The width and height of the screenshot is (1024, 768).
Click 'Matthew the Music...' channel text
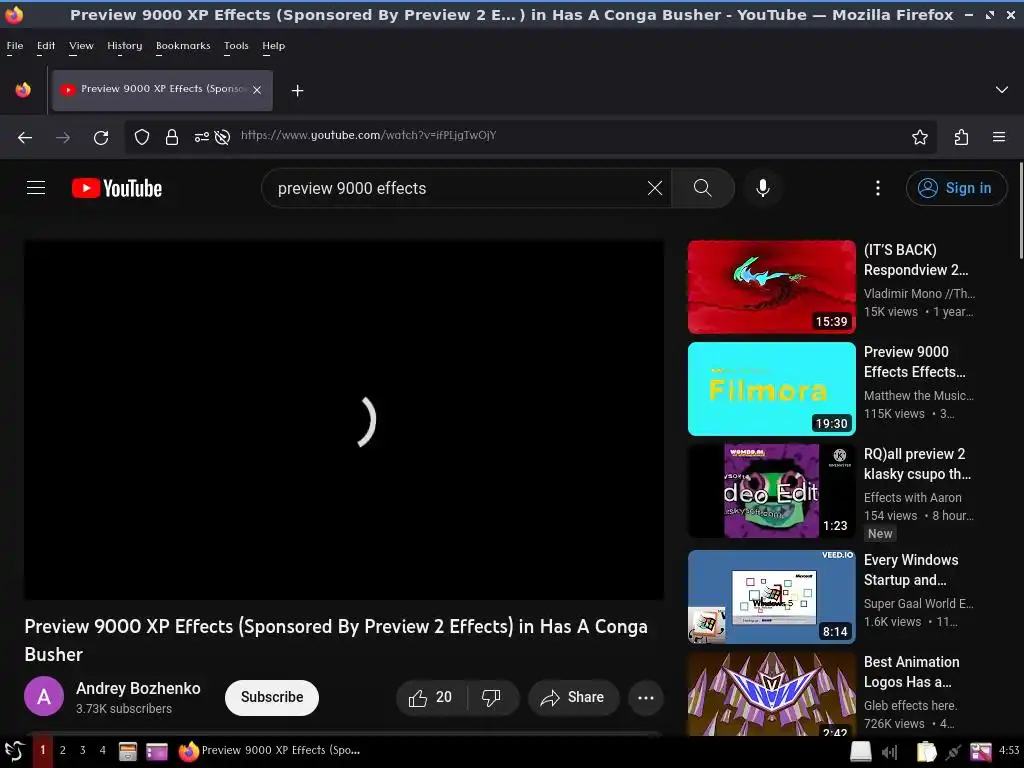(918, 396)
